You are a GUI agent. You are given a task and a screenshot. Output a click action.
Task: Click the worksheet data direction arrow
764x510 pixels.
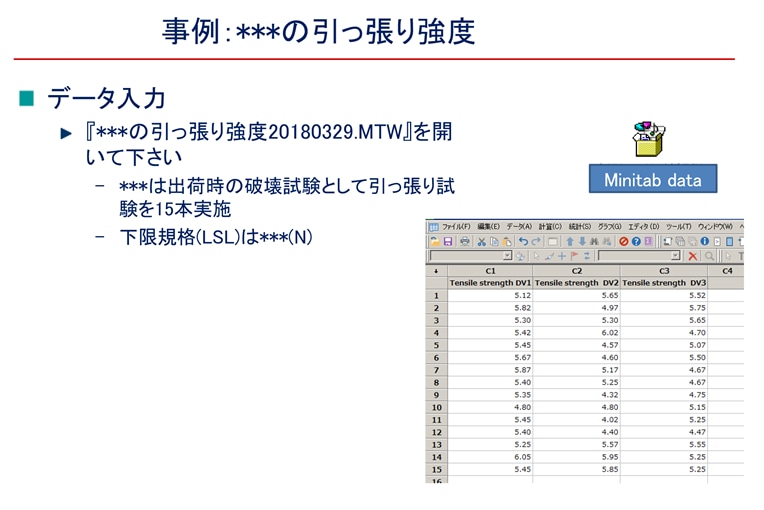[x=436, y=271]
